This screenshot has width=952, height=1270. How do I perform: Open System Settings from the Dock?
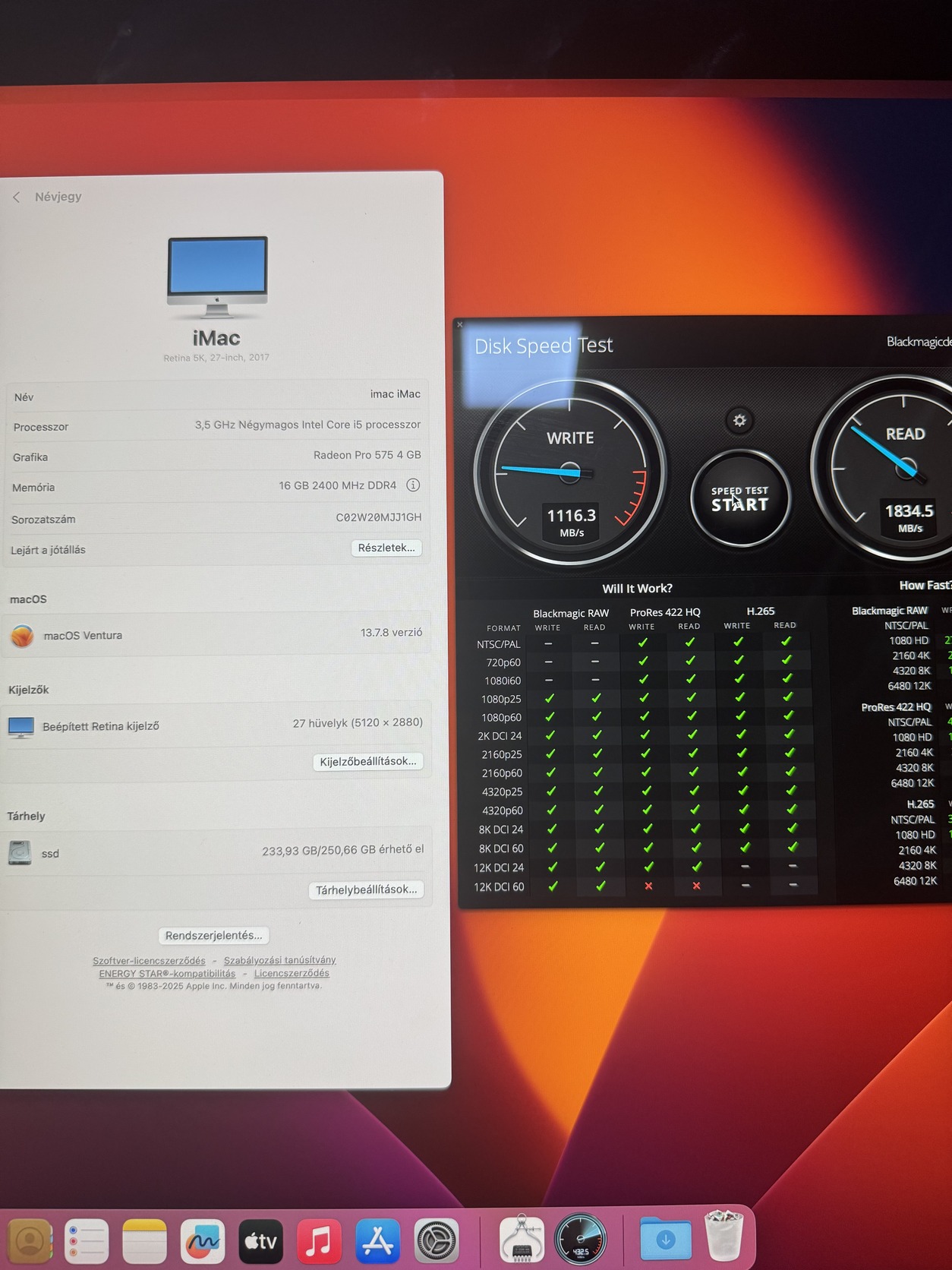coord(437,1241)
